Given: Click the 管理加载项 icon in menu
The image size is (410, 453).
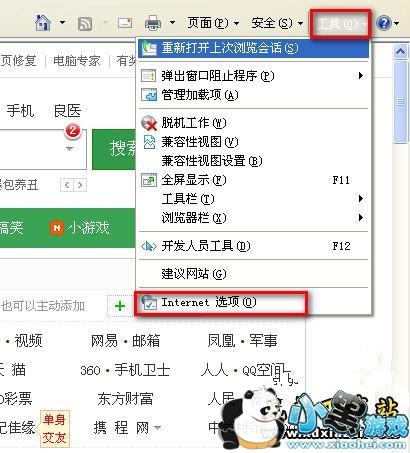Looking at the screenshot, I should [x=148, y=95].
